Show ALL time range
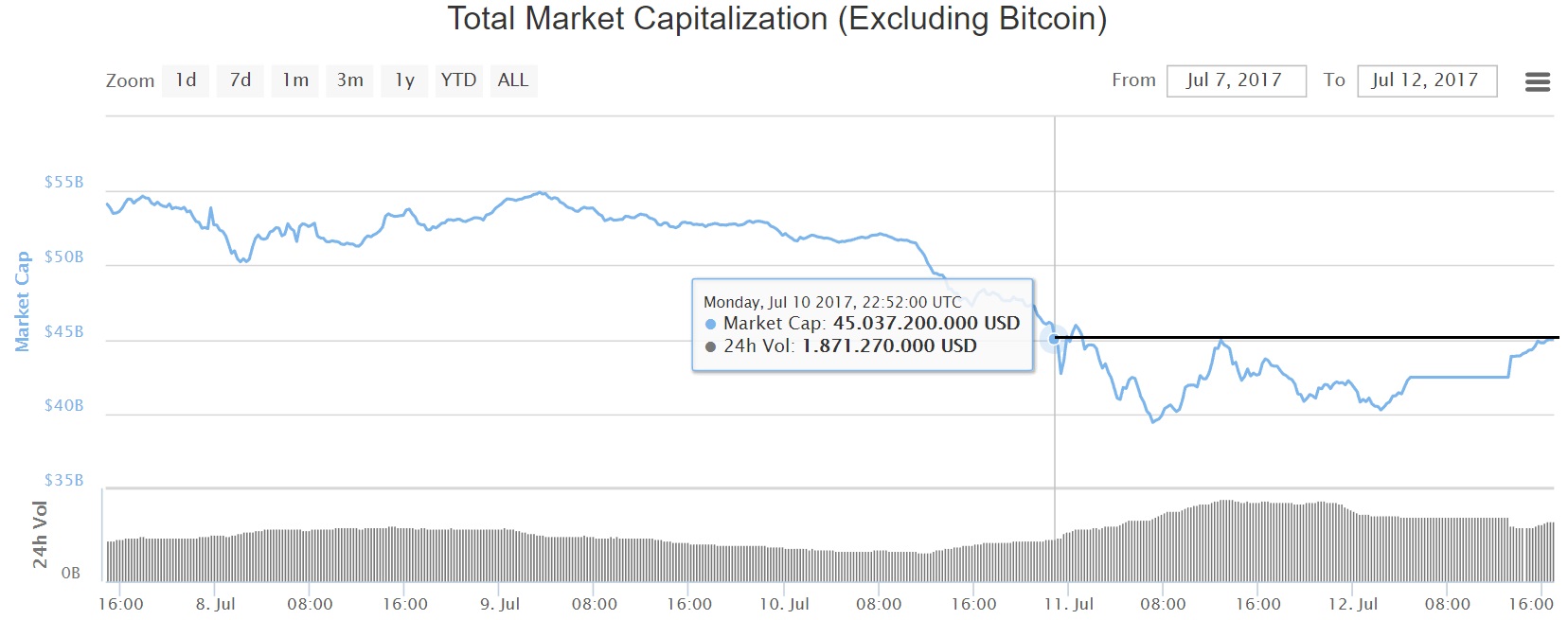 513,80
